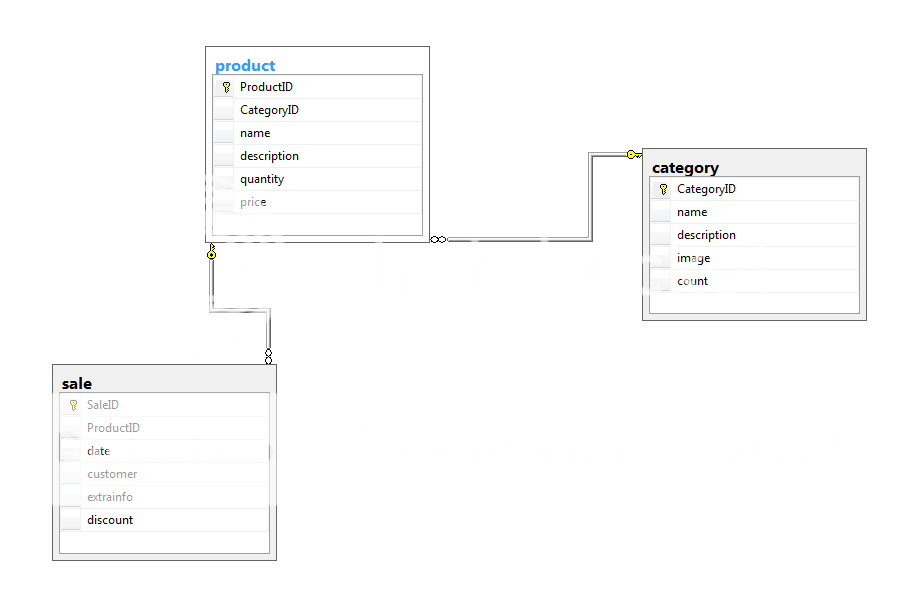Click the key symbol on the category relationship connector
Viewport: 918px width, 598px height.
pyautogui.click(x=635, y=154)
